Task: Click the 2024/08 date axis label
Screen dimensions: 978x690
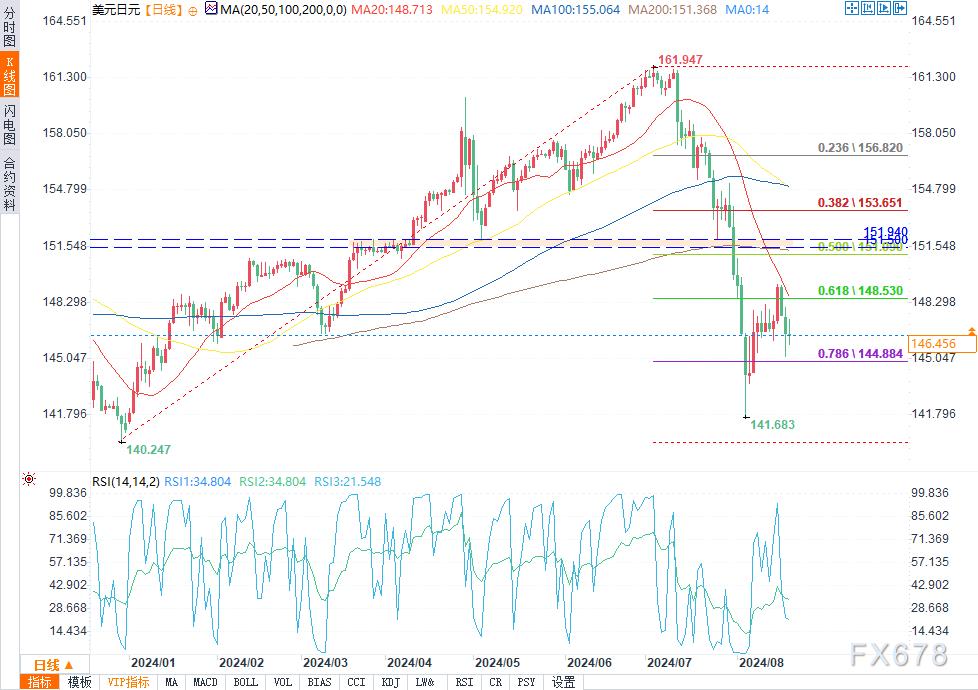Action: [761, 663]
